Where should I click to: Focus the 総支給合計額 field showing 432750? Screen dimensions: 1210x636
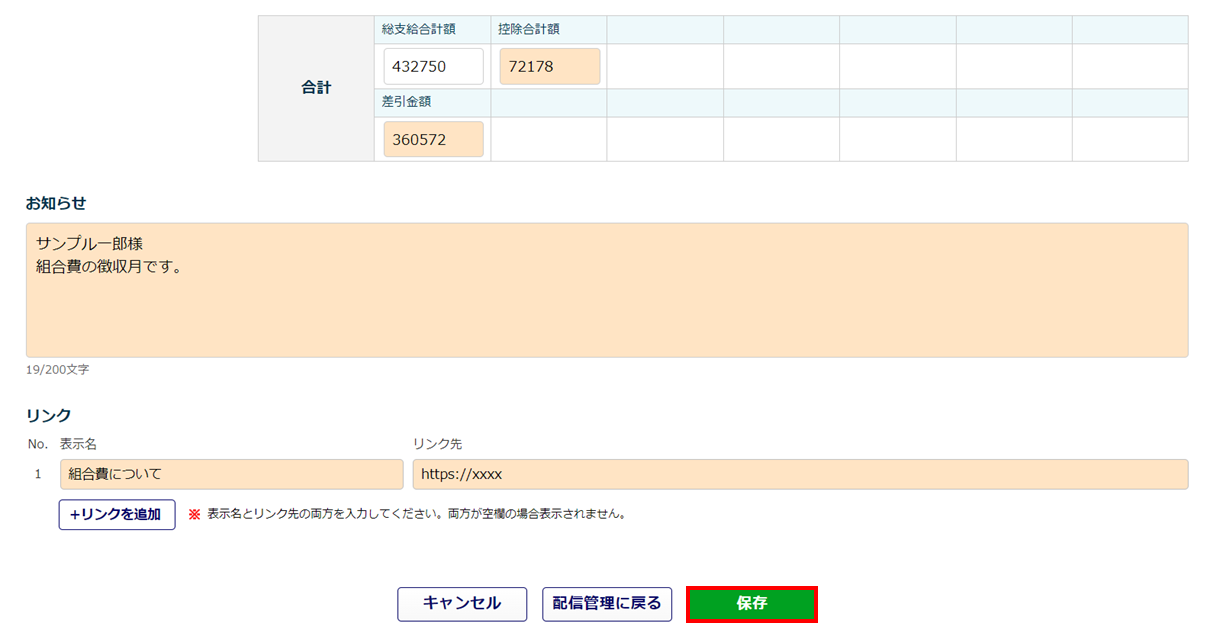pos(434,67)
